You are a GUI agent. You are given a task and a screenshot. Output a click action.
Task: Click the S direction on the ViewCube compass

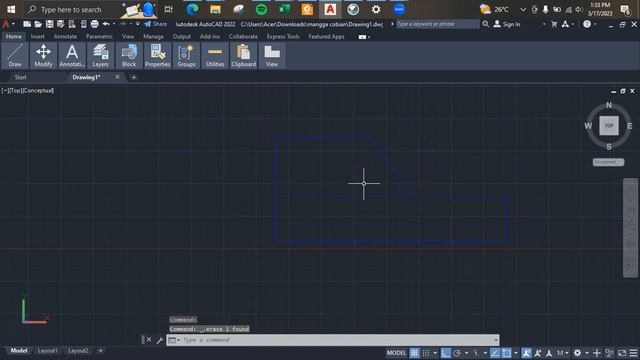[609, 147]
